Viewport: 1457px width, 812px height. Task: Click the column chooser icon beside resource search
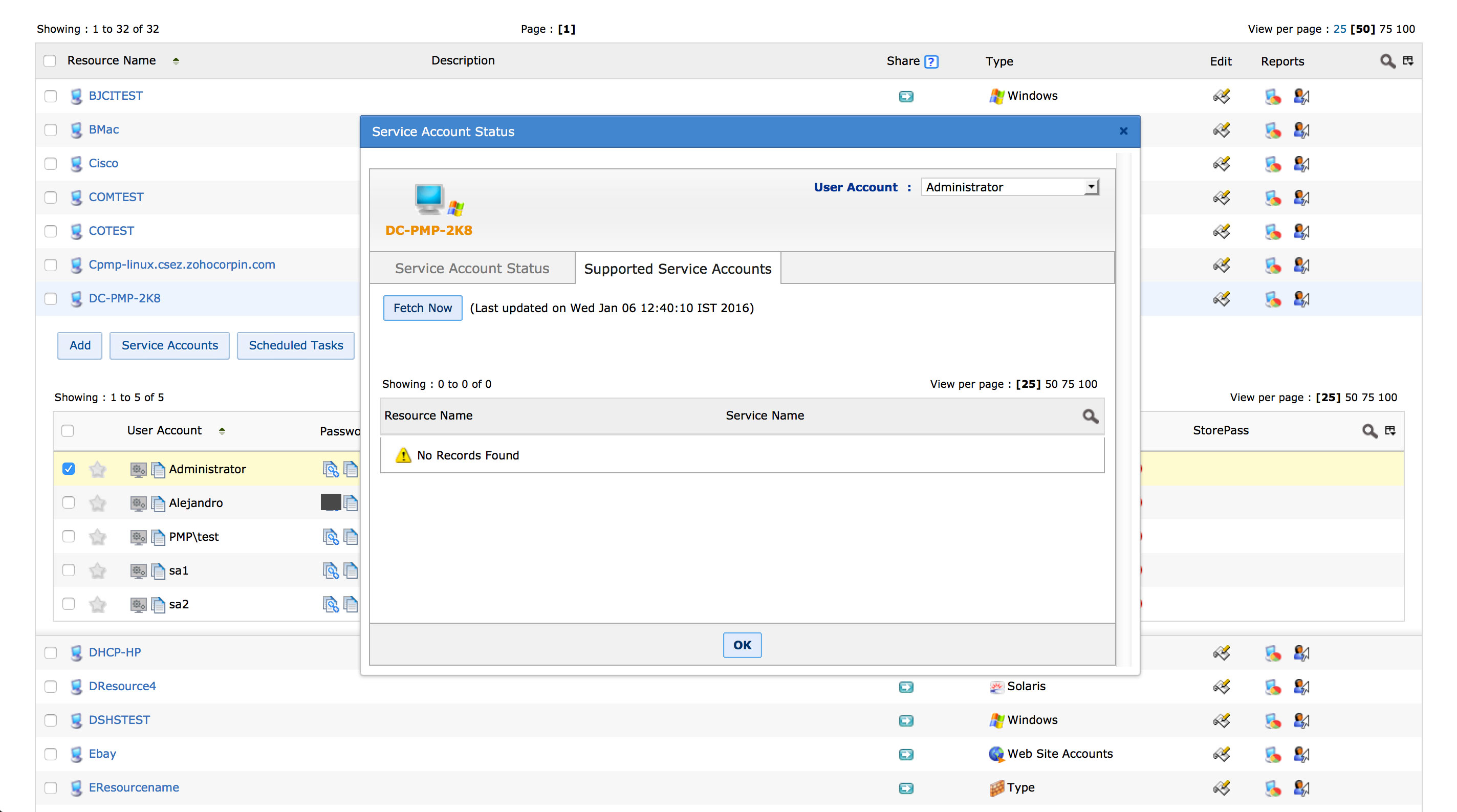pos(1408,61)
